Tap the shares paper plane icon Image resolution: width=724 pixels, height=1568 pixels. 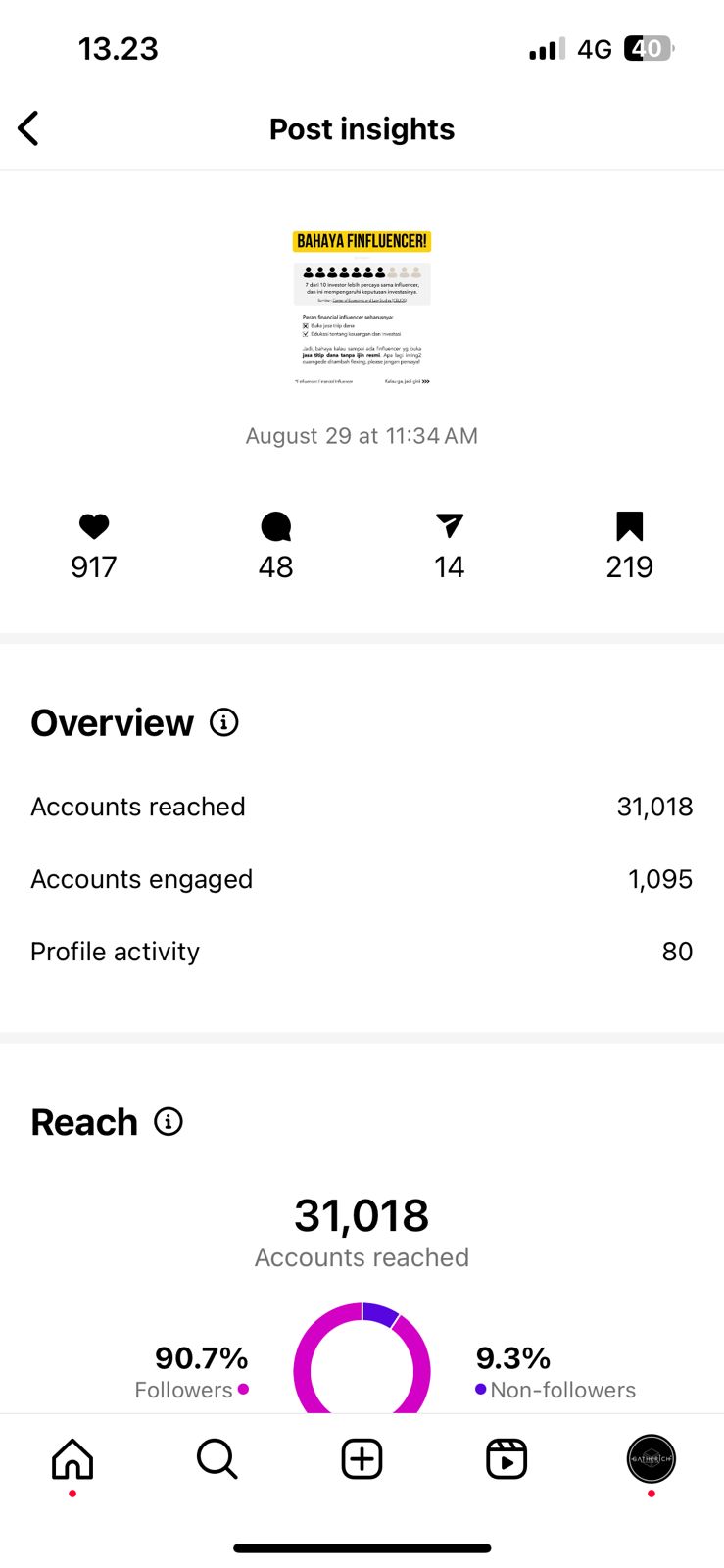(x=450, y=526)
